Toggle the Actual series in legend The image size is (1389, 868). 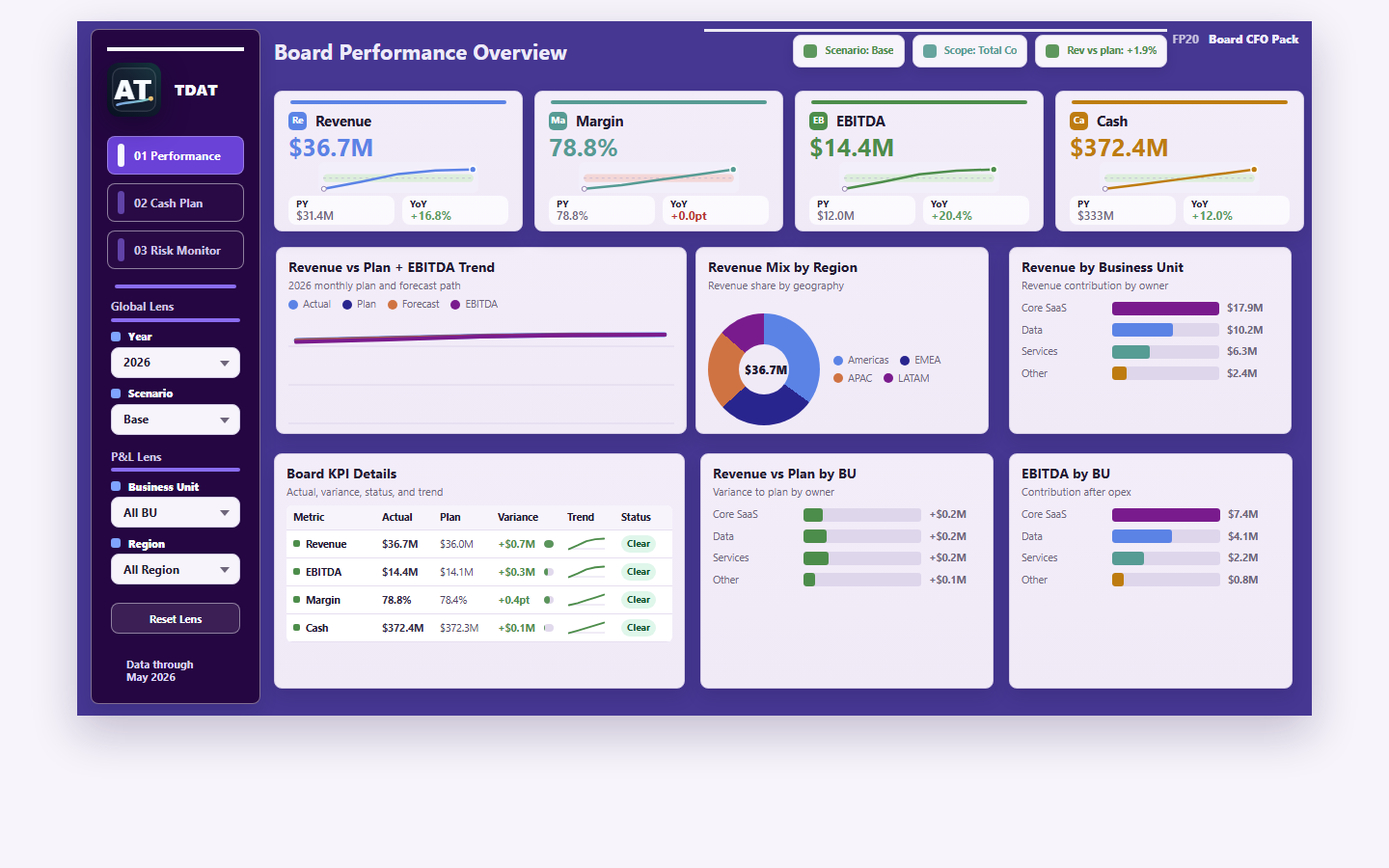tap(310, 305)
